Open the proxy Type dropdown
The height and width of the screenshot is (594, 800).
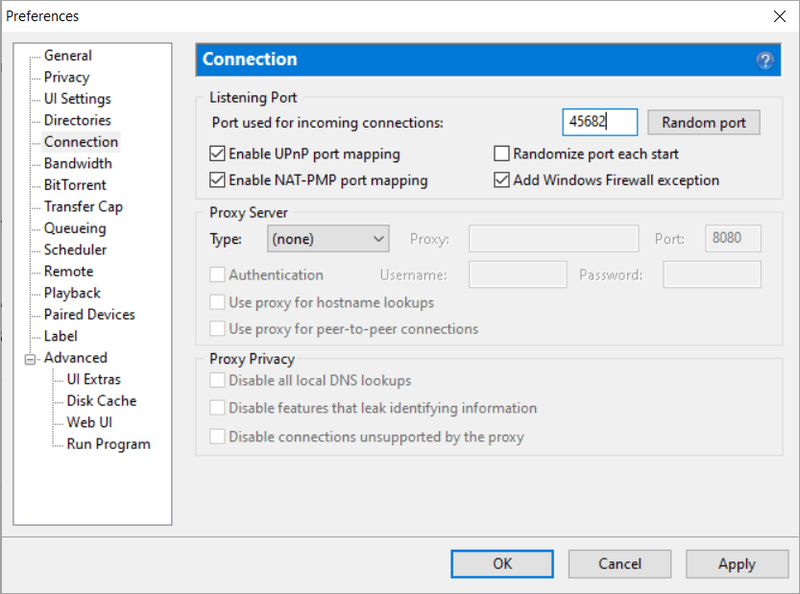(x=328, y=239)
